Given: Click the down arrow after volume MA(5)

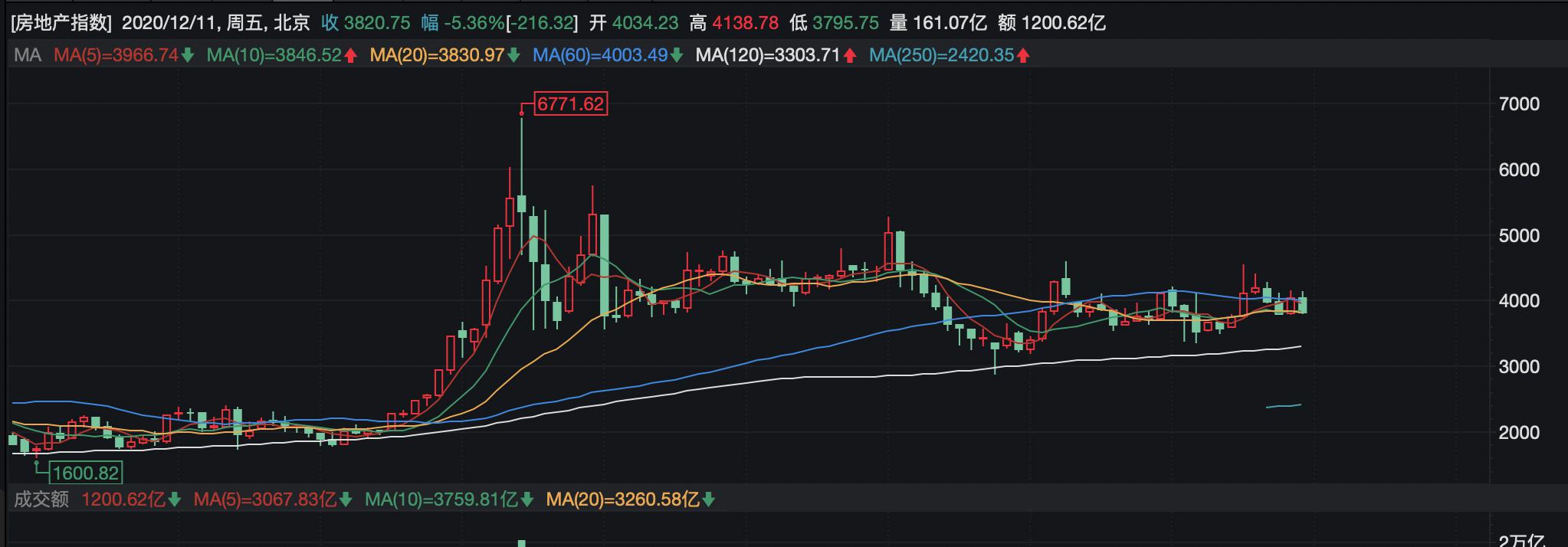Looking at the screenshot, I should coord(346,500).
